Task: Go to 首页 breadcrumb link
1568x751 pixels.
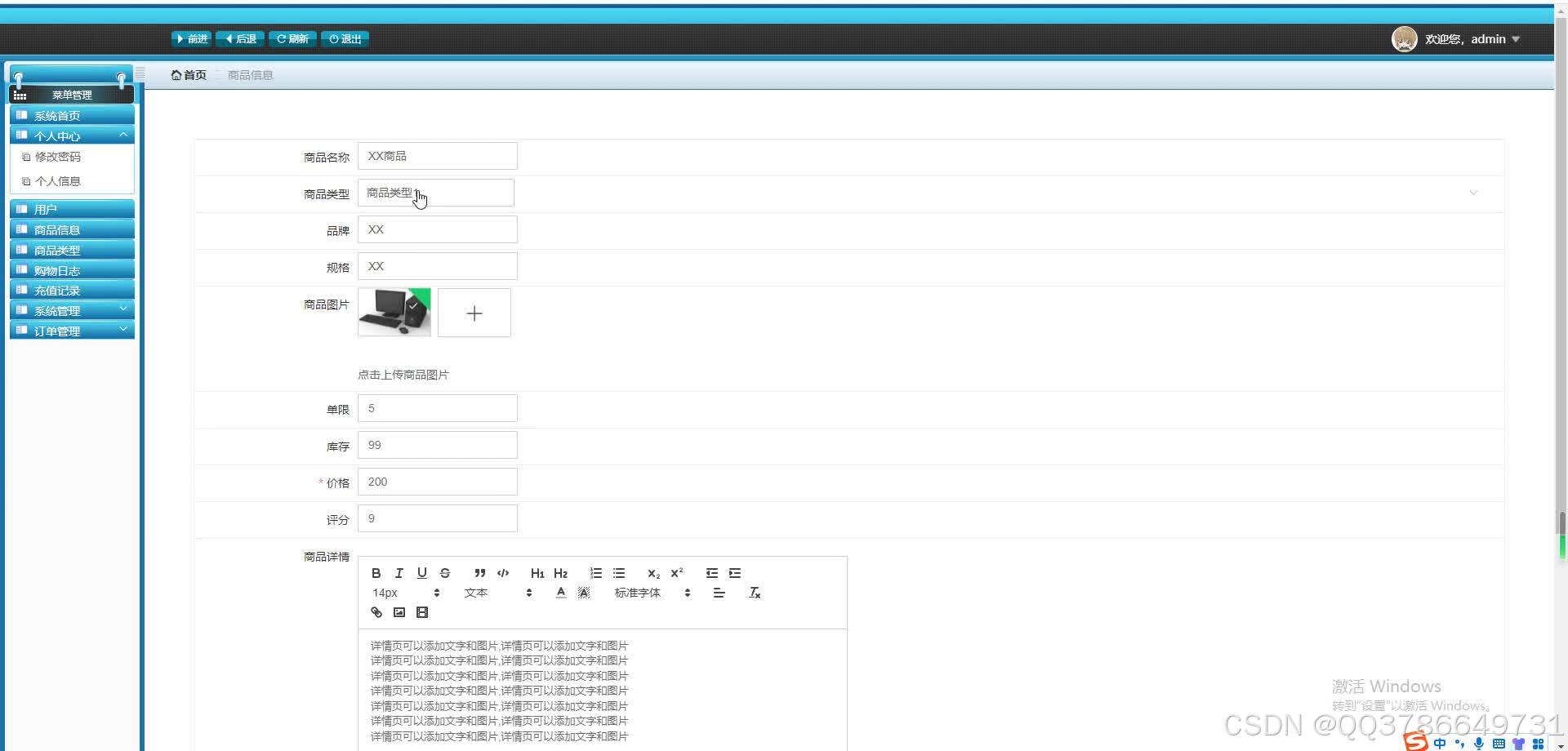Action: pos(189,75)
